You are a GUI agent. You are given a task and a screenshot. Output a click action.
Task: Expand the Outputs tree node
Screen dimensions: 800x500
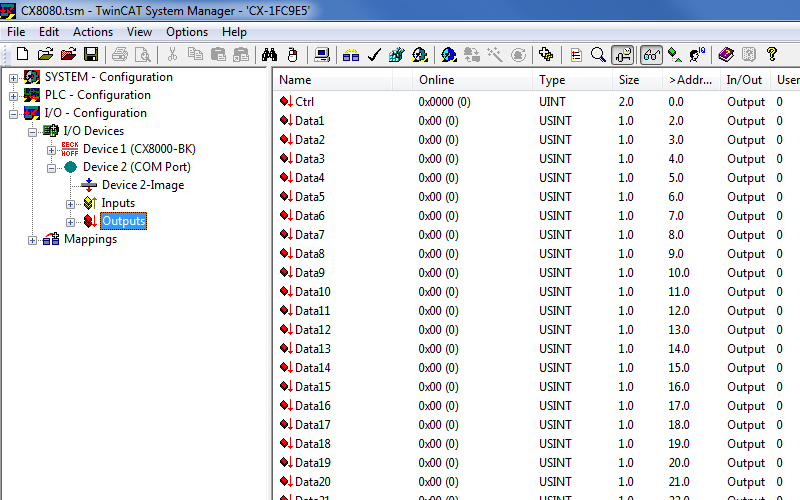(70, 222)
